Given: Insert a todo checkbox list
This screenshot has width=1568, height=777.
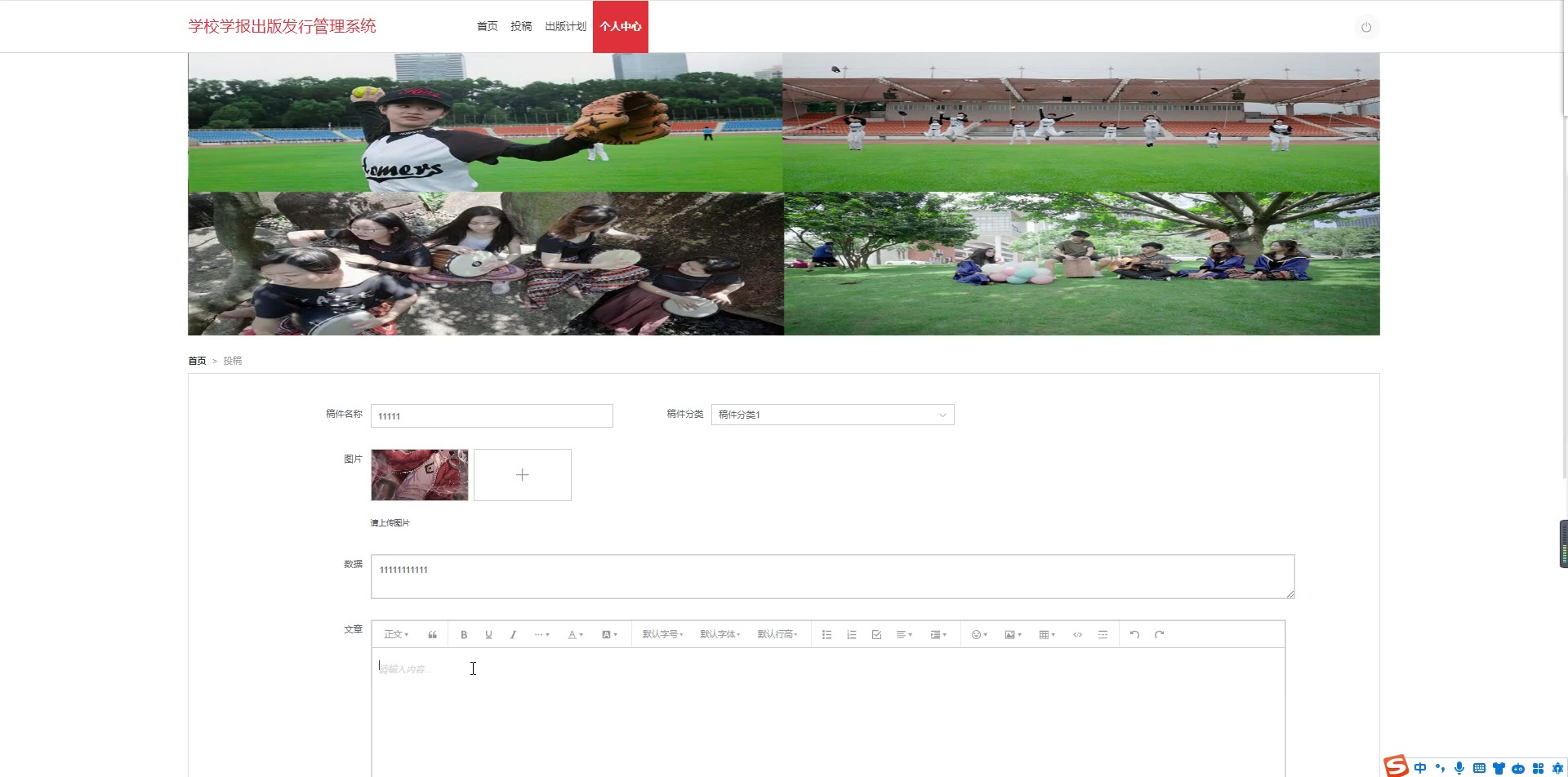Looking at the screenshot, I should coord(876,635).
